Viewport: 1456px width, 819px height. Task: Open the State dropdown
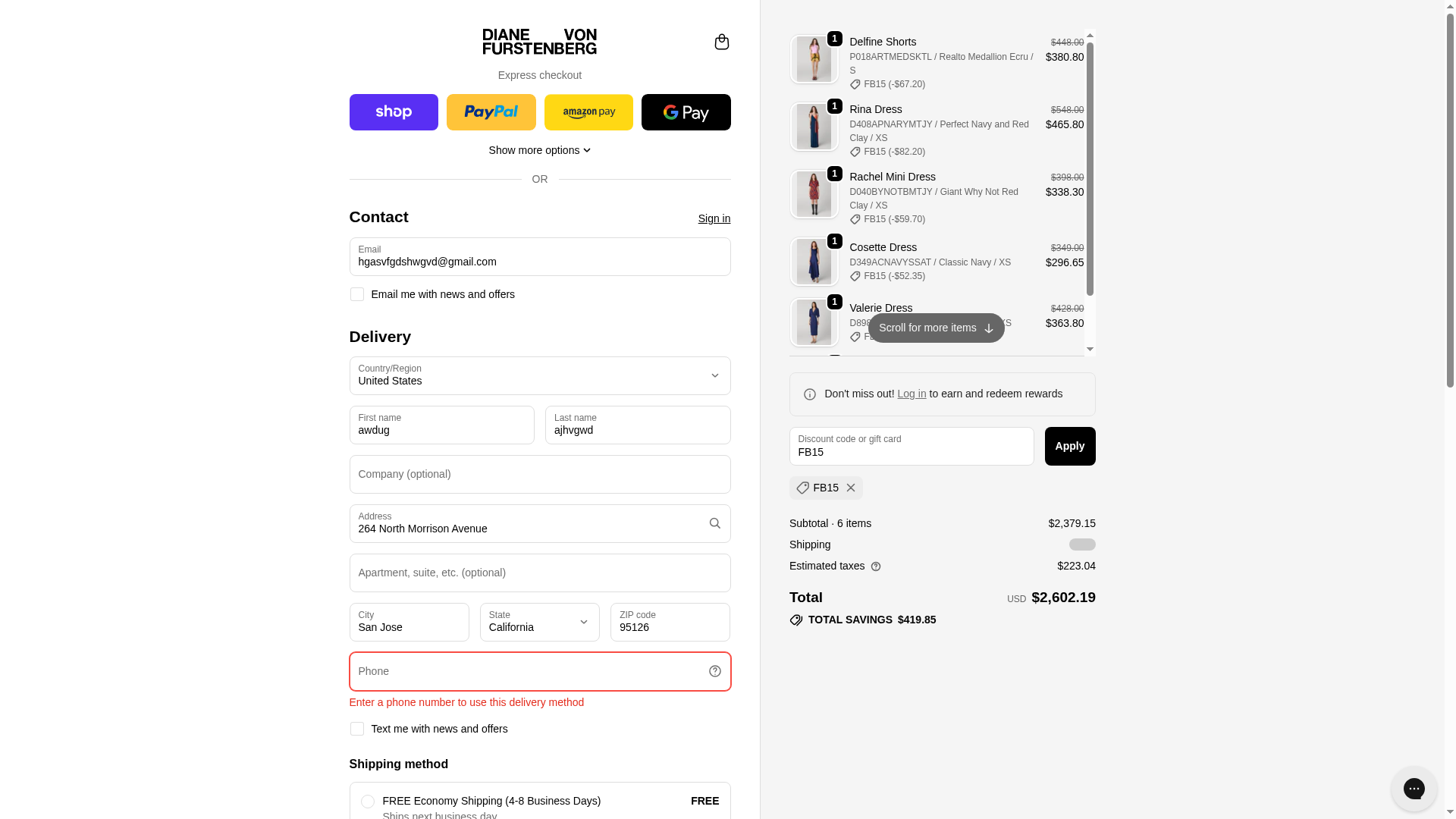(539, 622)
